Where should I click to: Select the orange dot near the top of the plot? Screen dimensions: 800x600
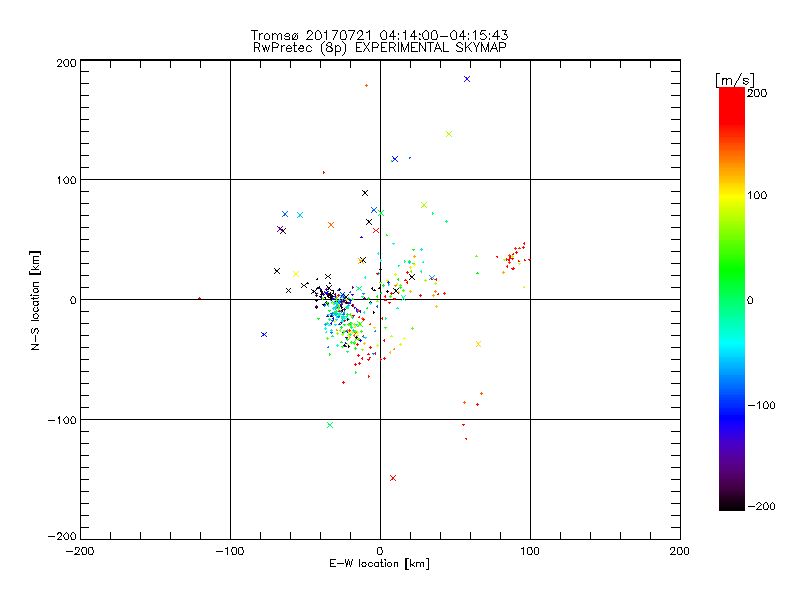pos(367,86)
